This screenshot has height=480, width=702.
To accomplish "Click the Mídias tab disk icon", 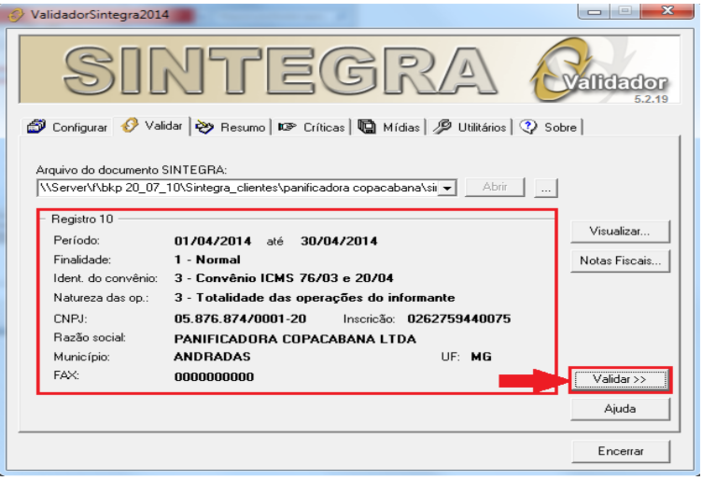I will point(366,127).
